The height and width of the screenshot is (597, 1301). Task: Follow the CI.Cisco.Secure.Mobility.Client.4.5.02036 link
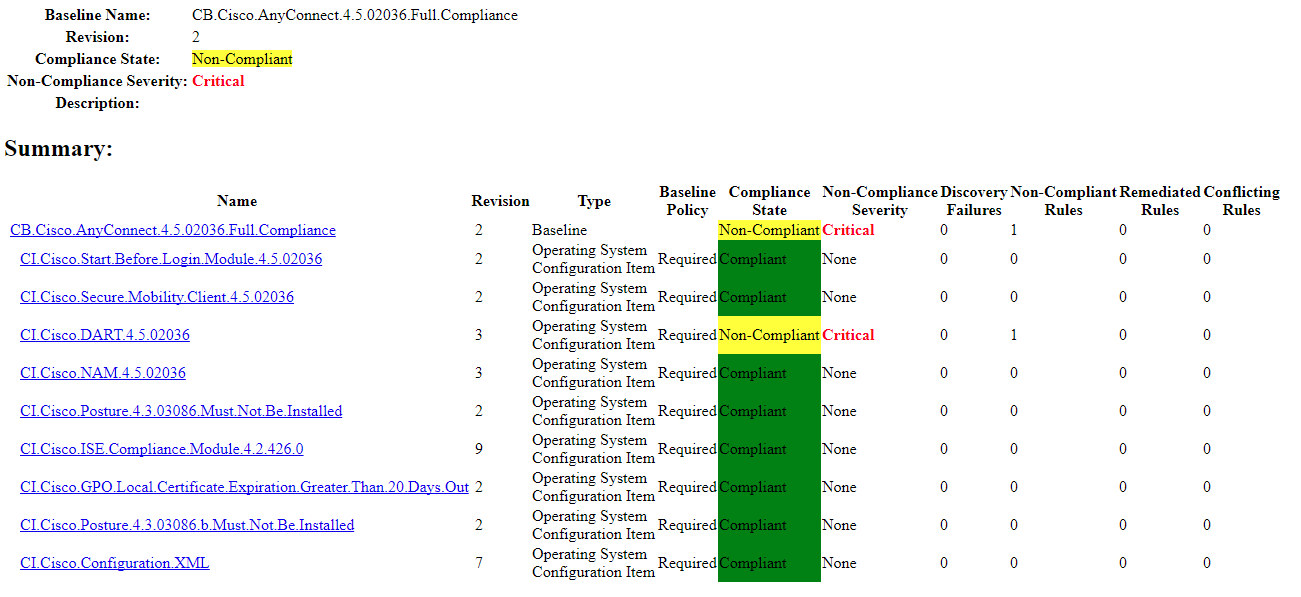pos(157,297)
